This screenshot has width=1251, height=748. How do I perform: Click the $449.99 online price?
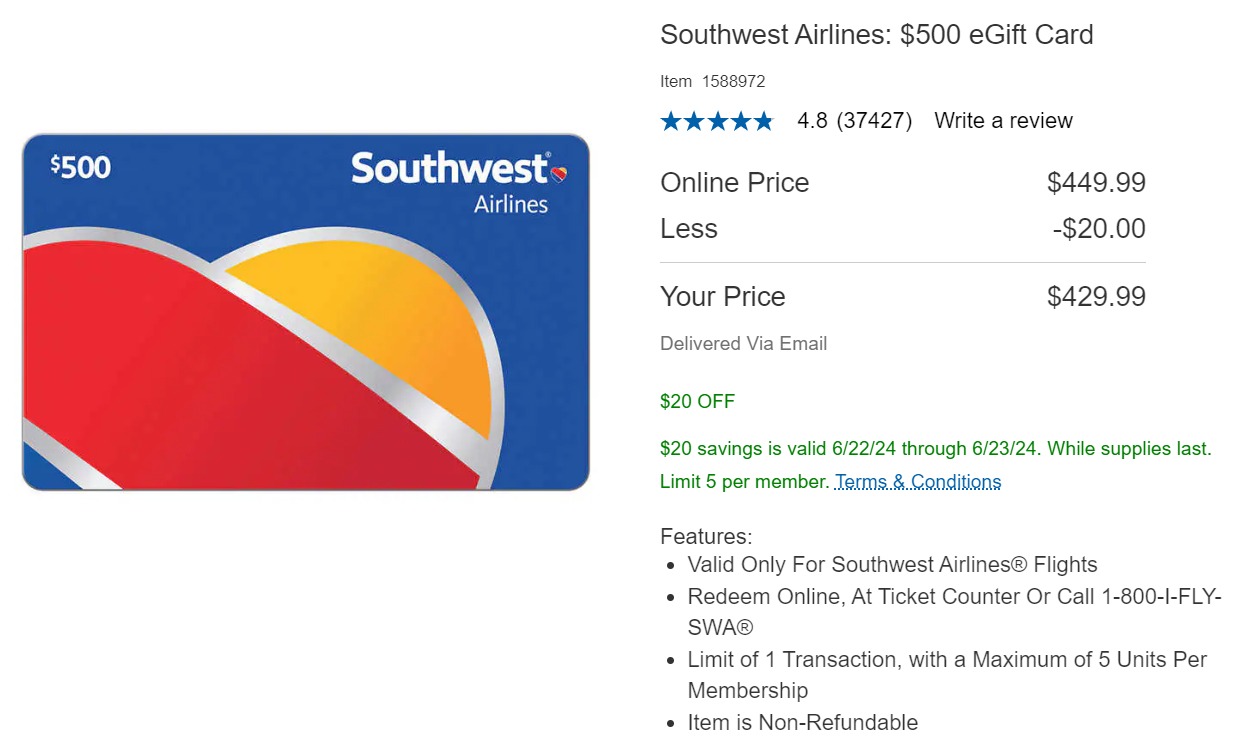[x=1095, y=183]
